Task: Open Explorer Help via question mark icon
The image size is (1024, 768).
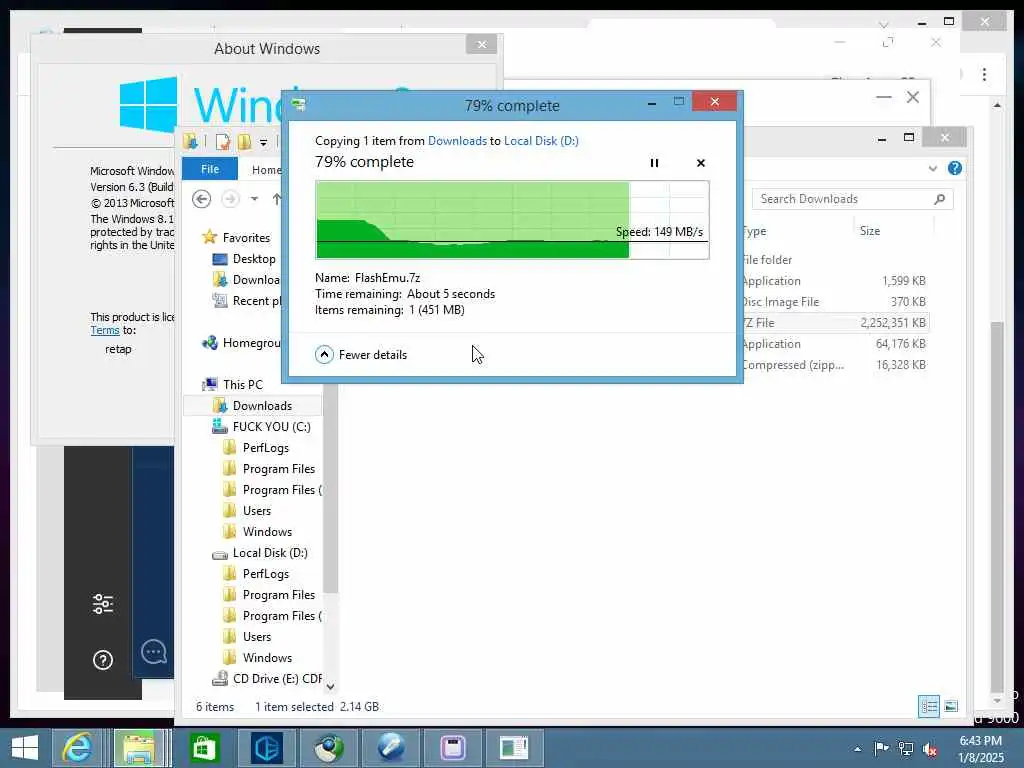Action: pos(955,168)
